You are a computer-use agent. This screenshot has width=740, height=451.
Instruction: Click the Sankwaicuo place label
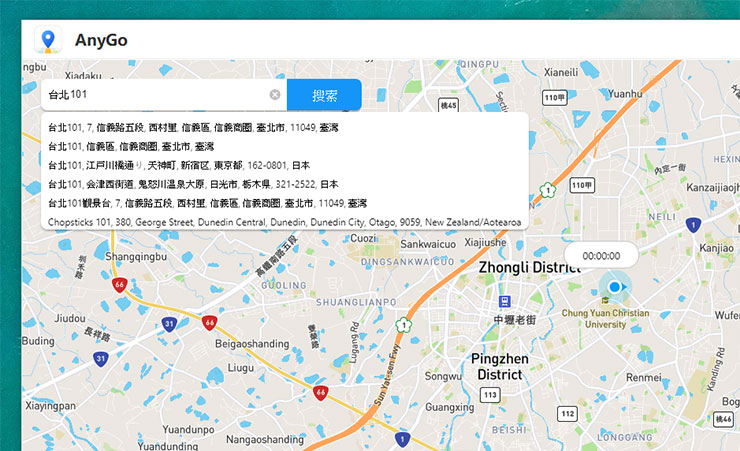428,244
